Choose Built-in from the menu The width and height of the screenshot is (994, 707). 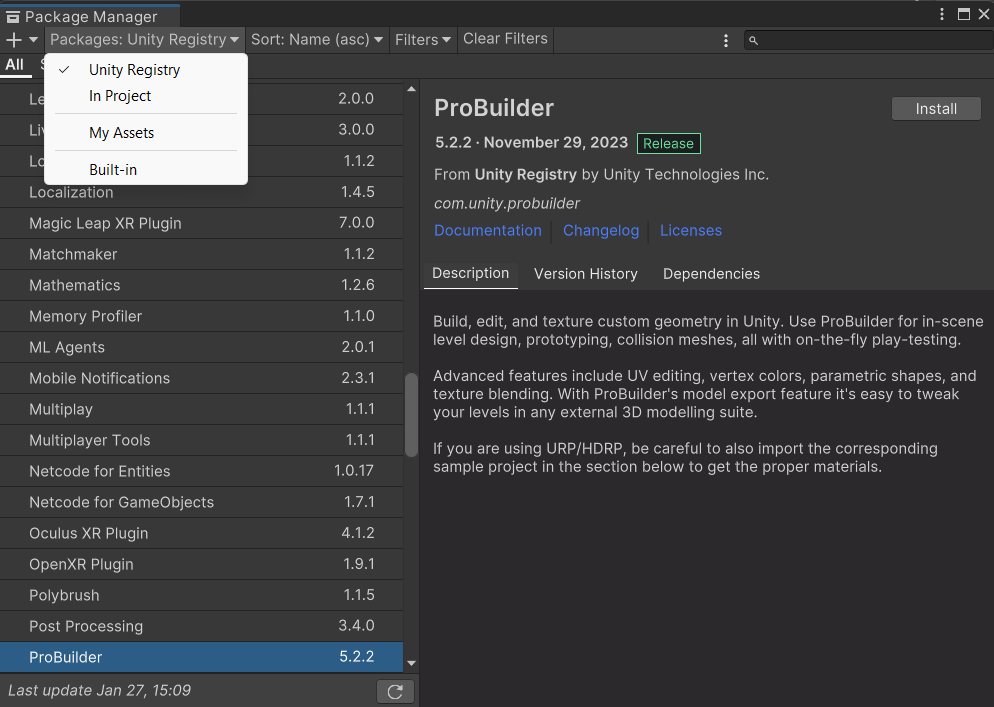click(146, 169)
